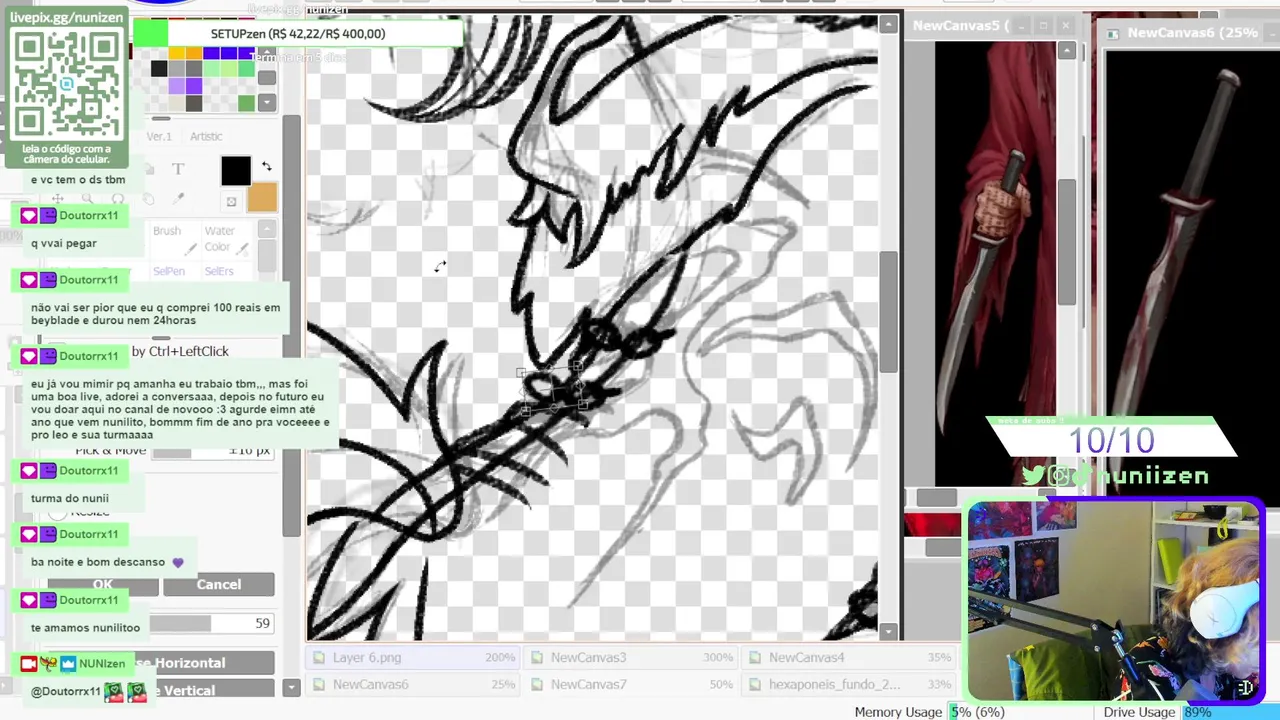This screenshot has height=720, width=1280.
Task: Cancel the transform operation
Action: pyautogui.click(x=218, y=585)
